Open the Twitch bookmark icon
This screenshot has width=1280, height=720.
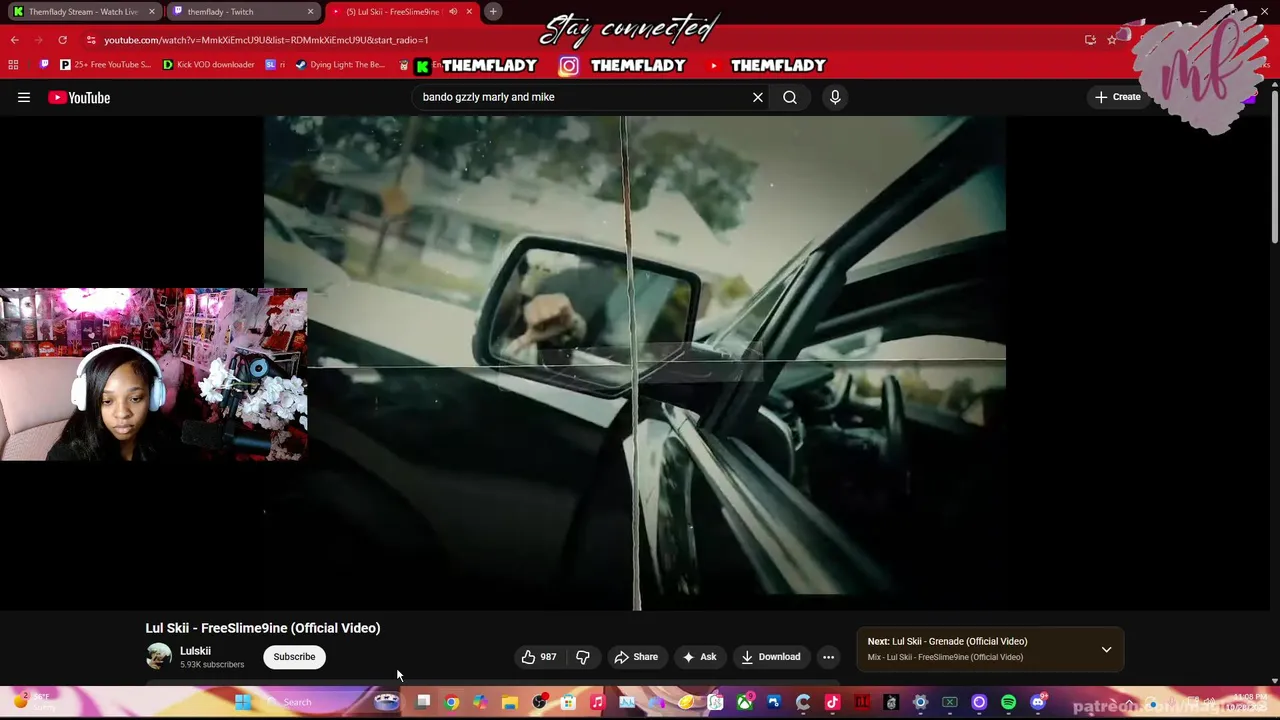pyautogui.click(x=44, y=65)
